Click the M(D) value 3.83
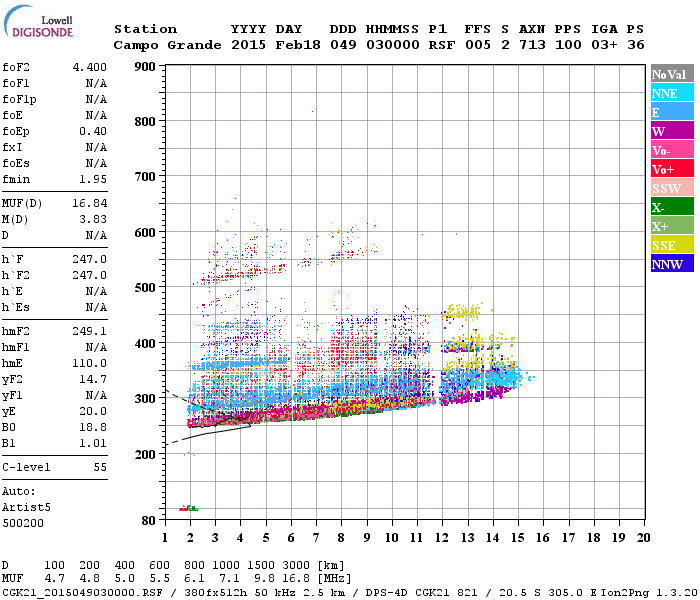The width and height of the screenshot is (700, 600). pyautogui.click(x=93, y=220)
